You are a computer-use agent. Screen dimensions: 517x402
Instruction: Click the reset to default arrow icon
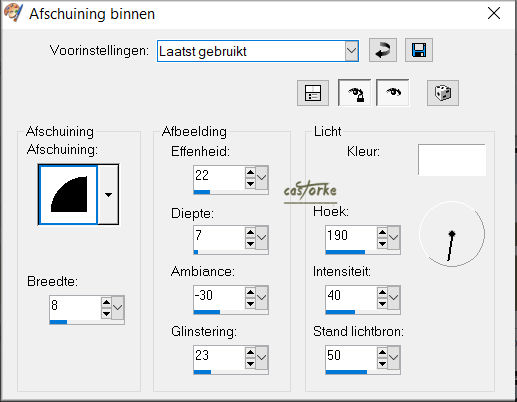click(383, 50)
